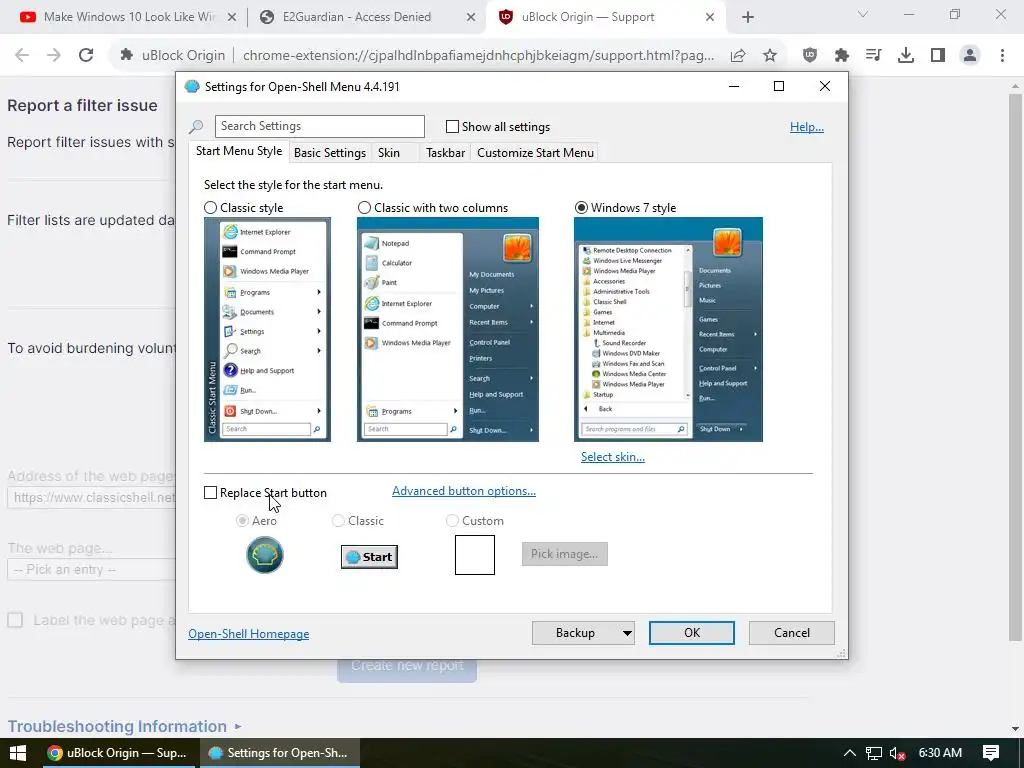Image resolution: width=1024 pixels, height=768 pixels.
Task: Click the web page address field behind dialog
Action: click(91, 498)
